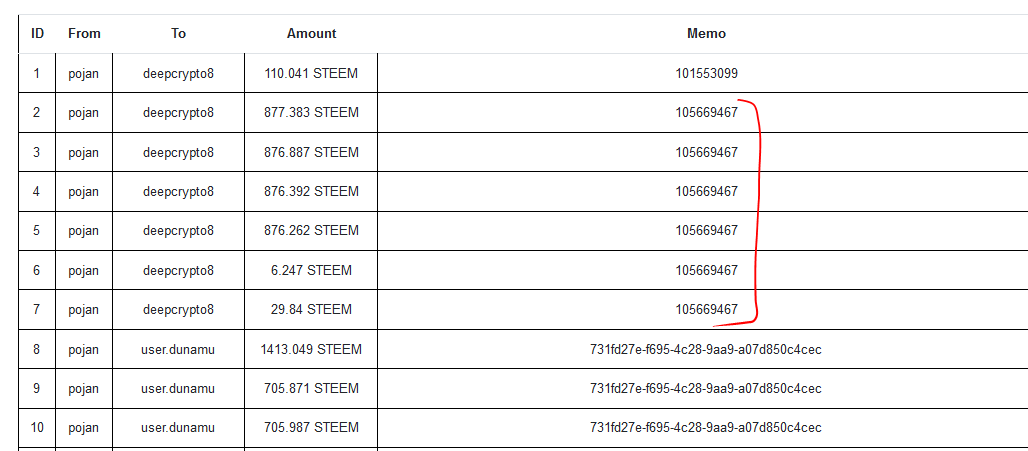
Task: Select the memo 101553099 cell
Action: click(x=706, y=73)
